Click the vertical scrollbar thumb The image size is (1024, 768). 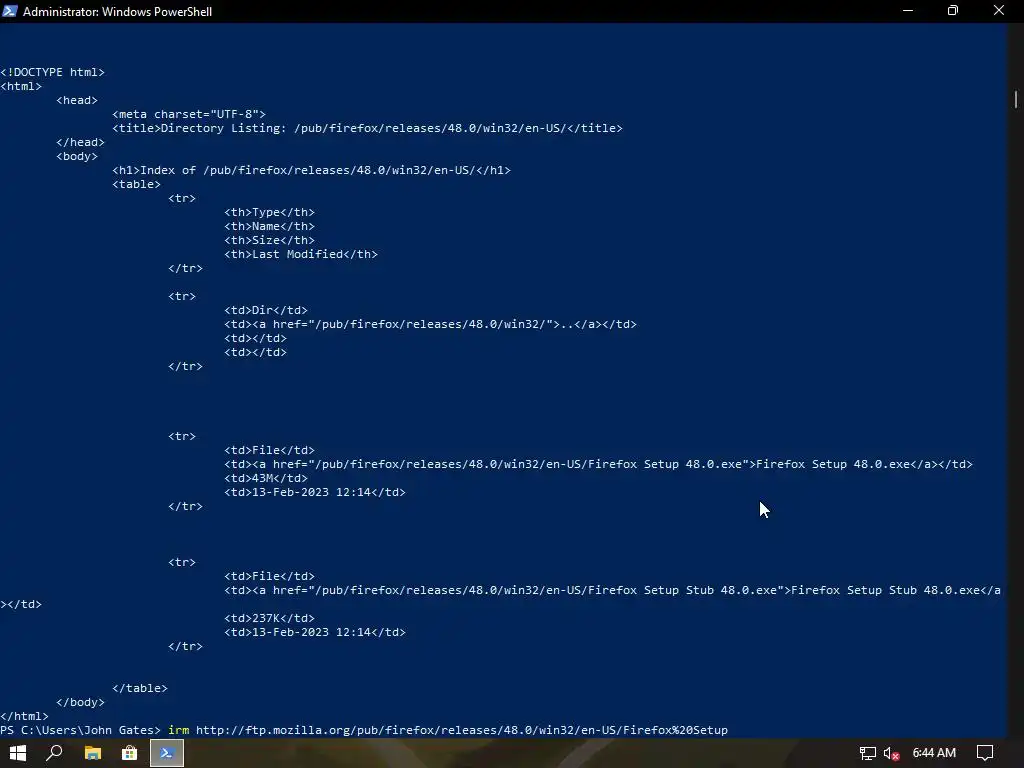[x=1016, y=99]
